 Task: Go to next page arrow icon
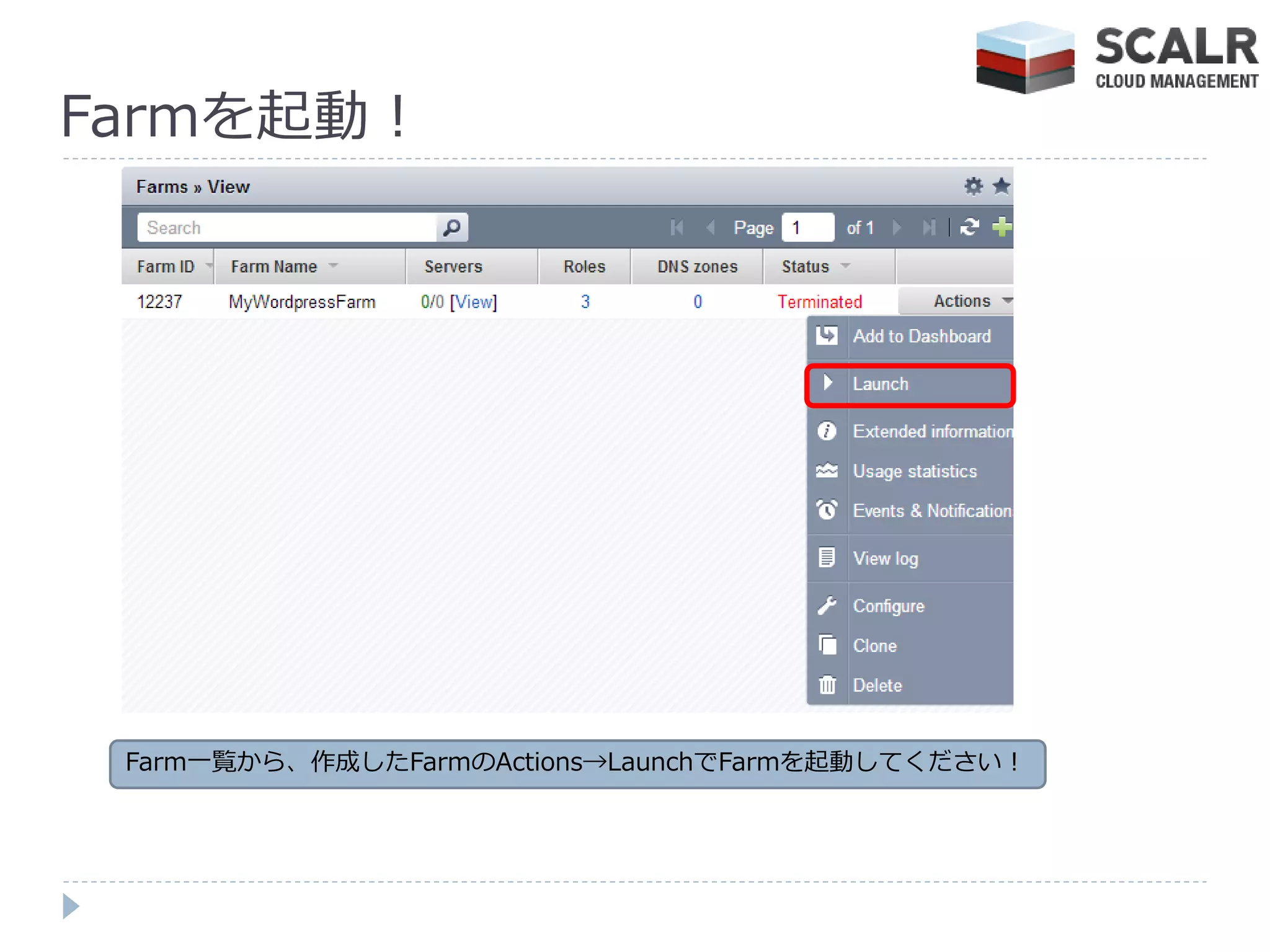pyautogui.click(x=897, y=227)
